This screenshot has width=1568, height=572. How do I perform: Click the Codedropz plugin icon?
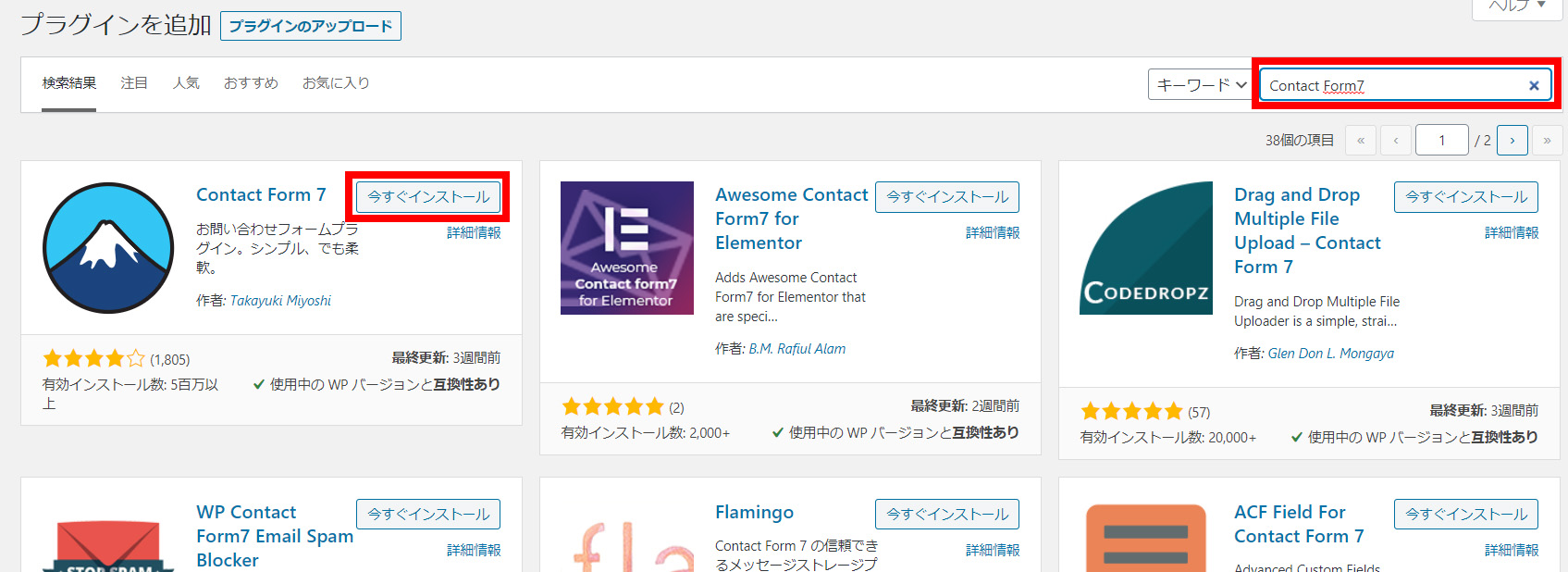(1145, 247)
